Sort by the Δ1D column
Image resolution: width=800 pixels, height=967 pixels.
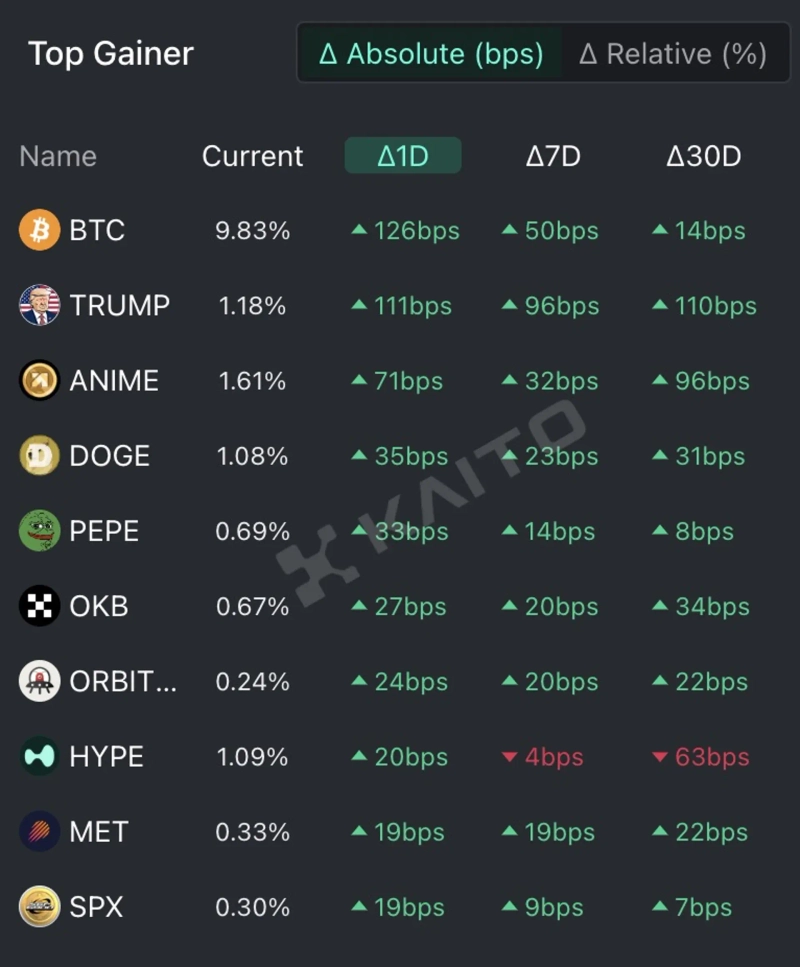[403, 156]
